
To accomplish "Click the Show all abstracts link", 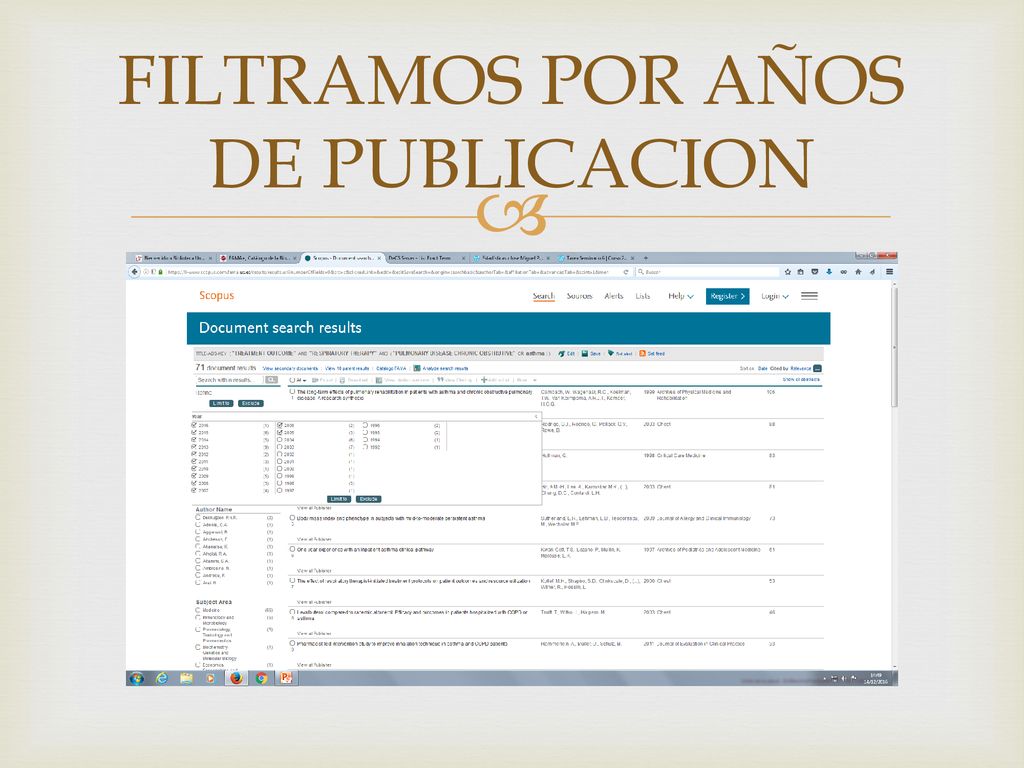I will (801, 379).
